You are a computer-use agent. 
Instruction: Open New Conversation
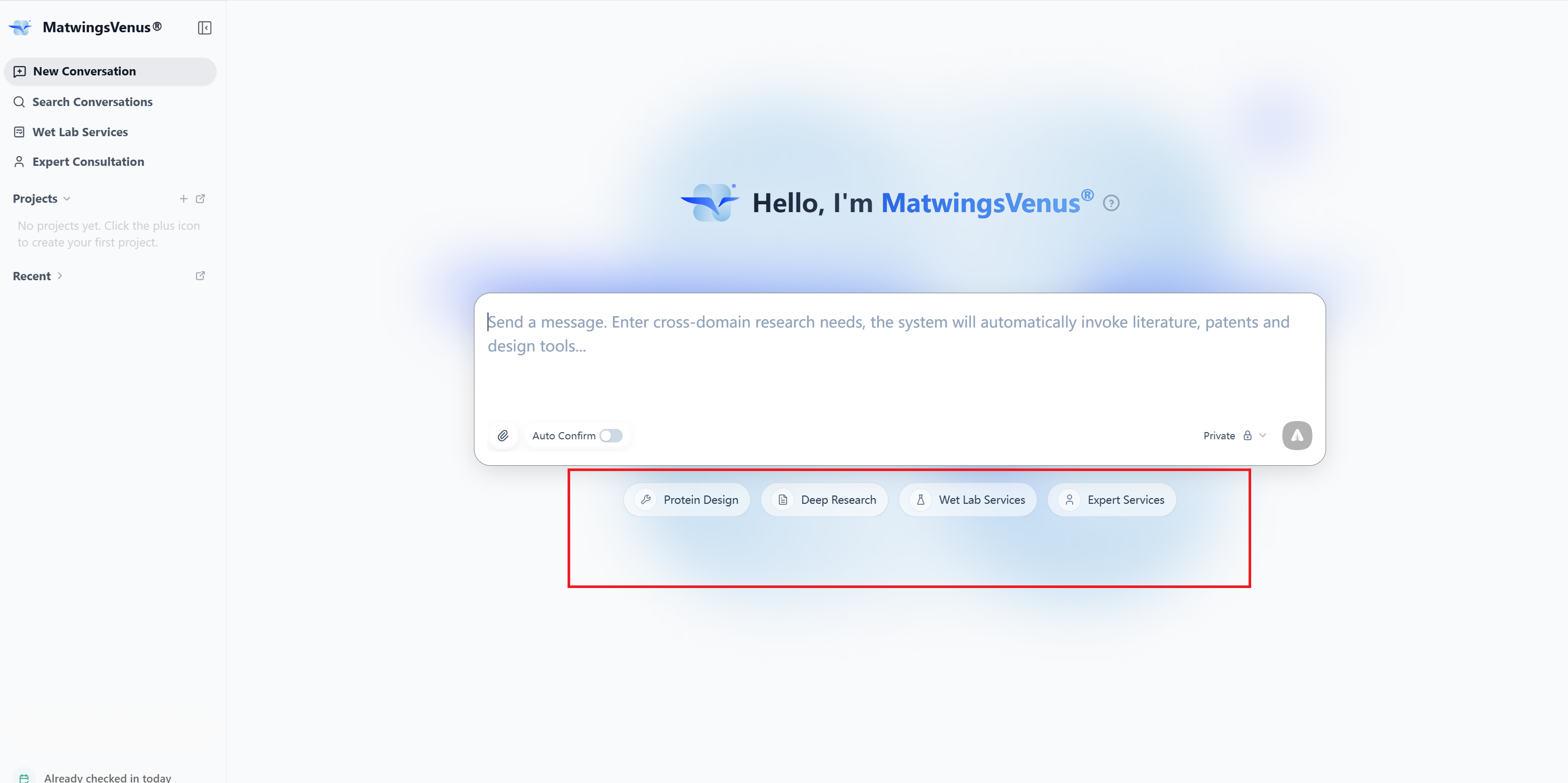pyautogui.click(x=110, y=71)
